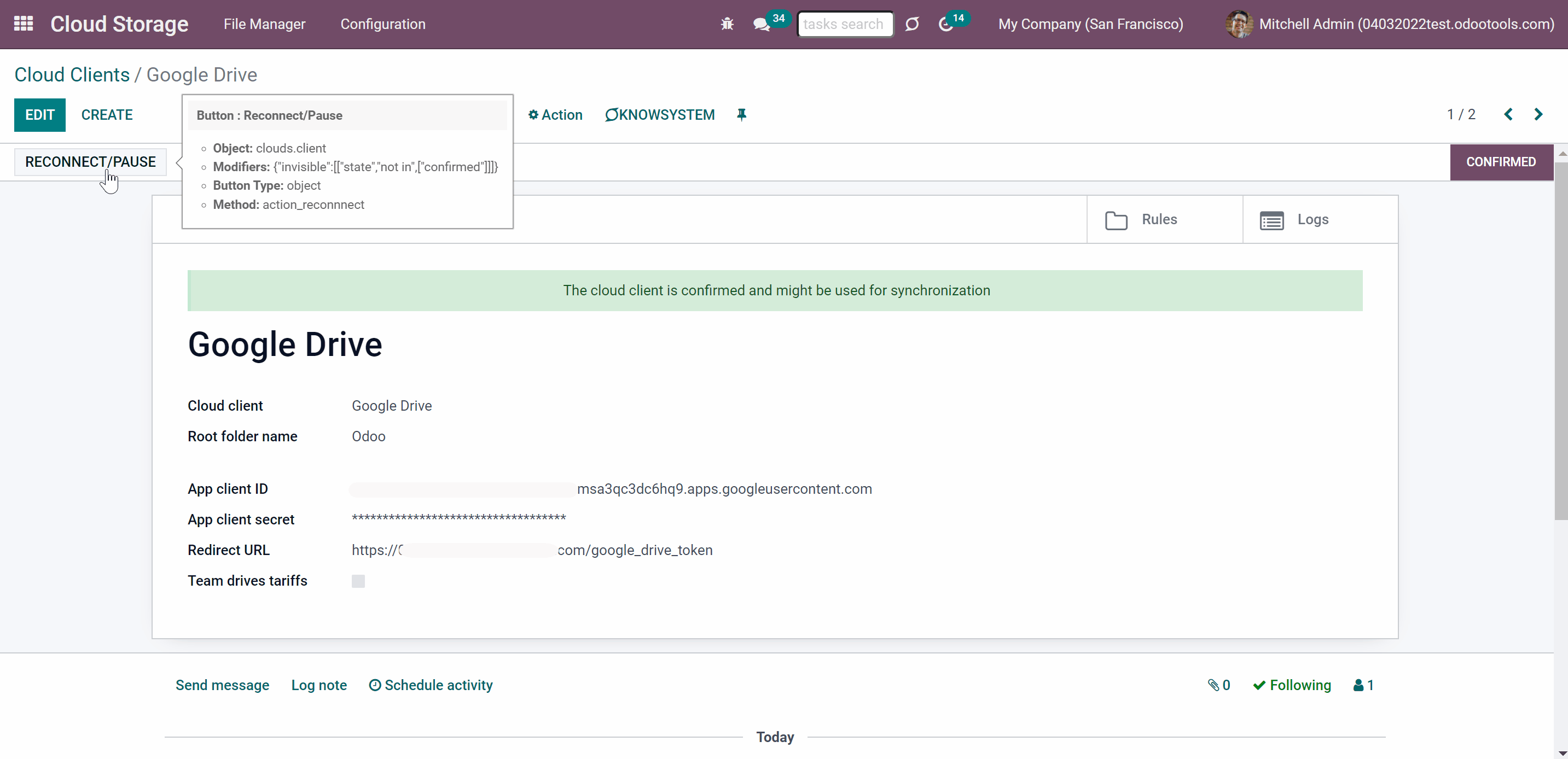
Task: Open the conversations chat icon
Action: tap(761, 24)
